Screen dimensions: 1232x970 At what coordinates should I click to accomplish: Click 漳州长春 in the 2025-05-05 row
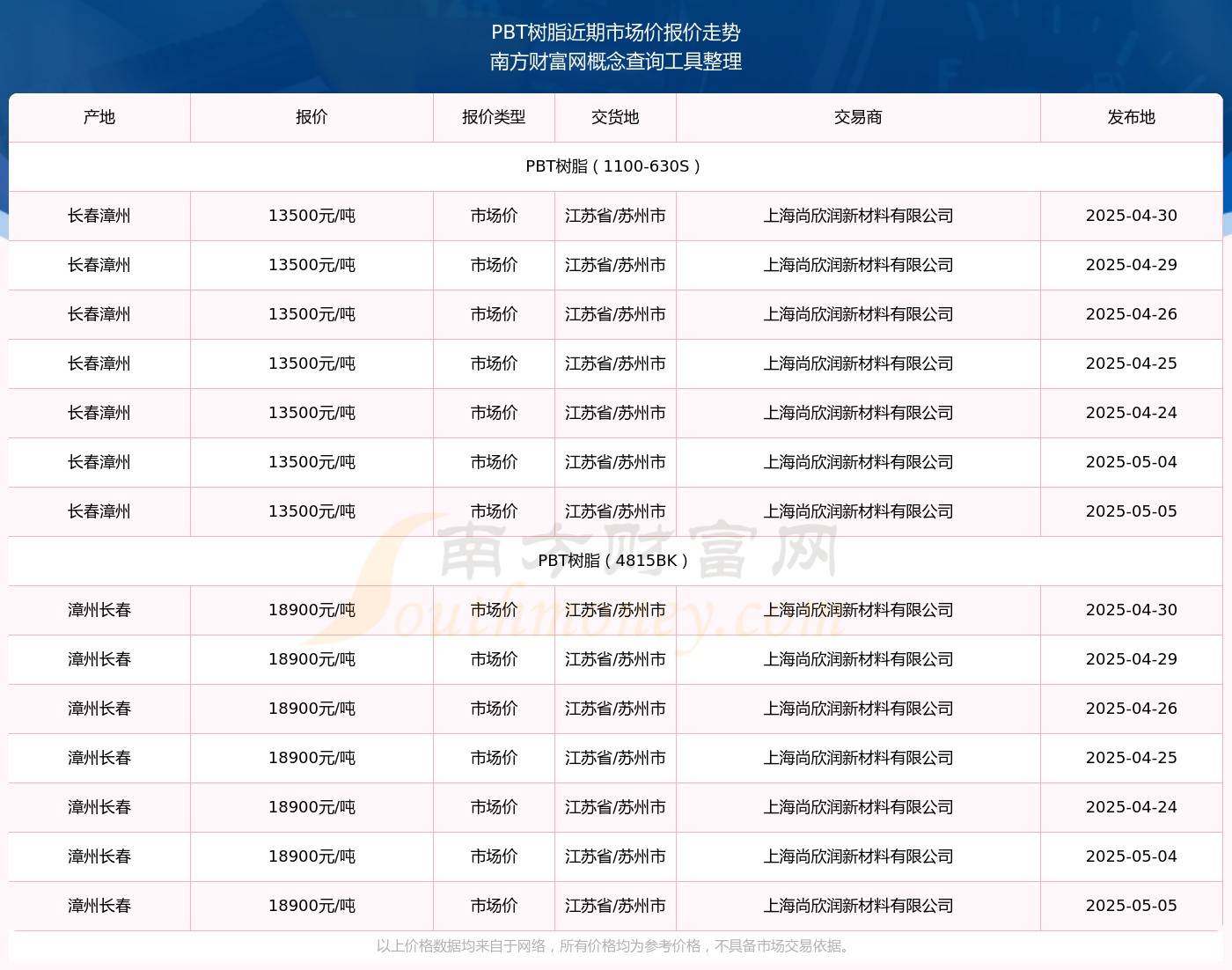(99, 906)
